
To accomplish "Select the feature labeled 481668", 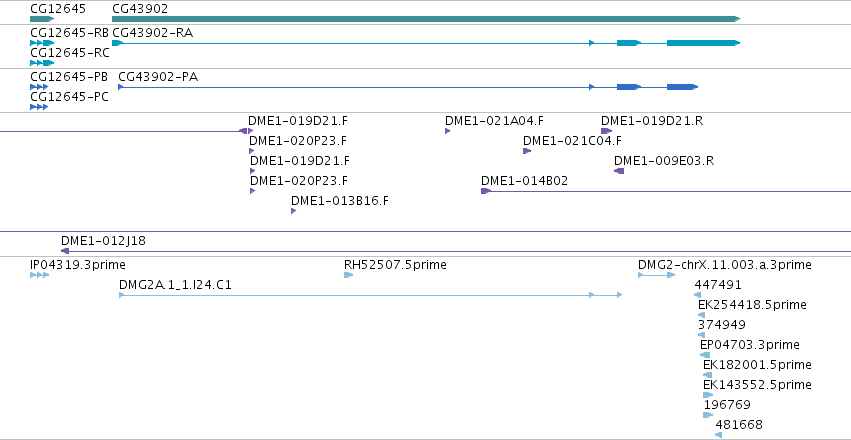I will 719,435.
